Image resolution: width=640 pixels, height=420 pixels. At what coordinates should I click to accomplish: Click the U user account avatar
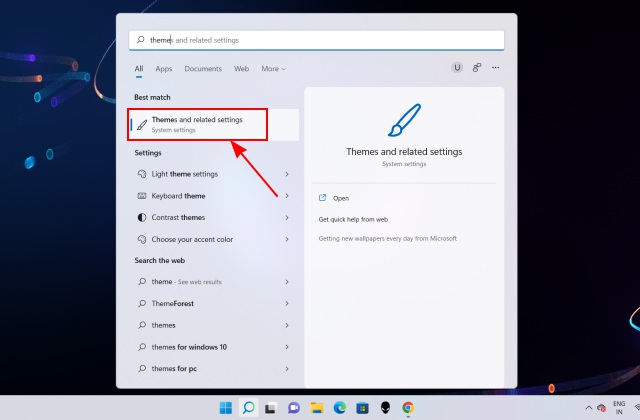(x=457, y=67)
